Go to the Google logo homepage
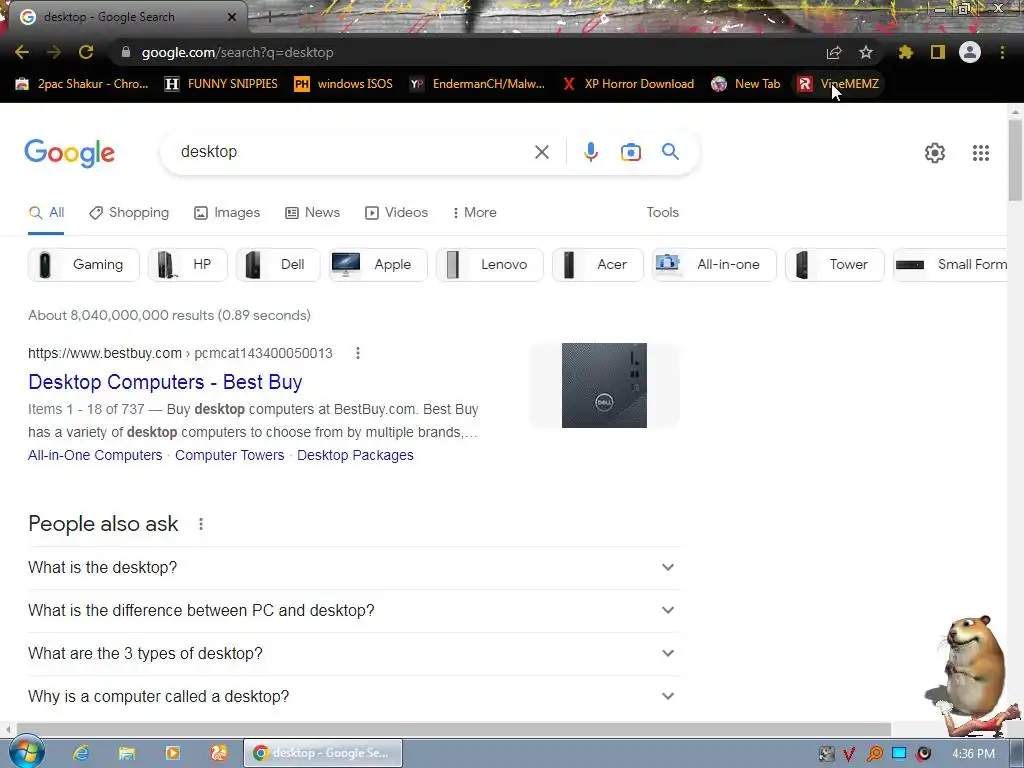 pyautogui.click(x=69, y=153)
